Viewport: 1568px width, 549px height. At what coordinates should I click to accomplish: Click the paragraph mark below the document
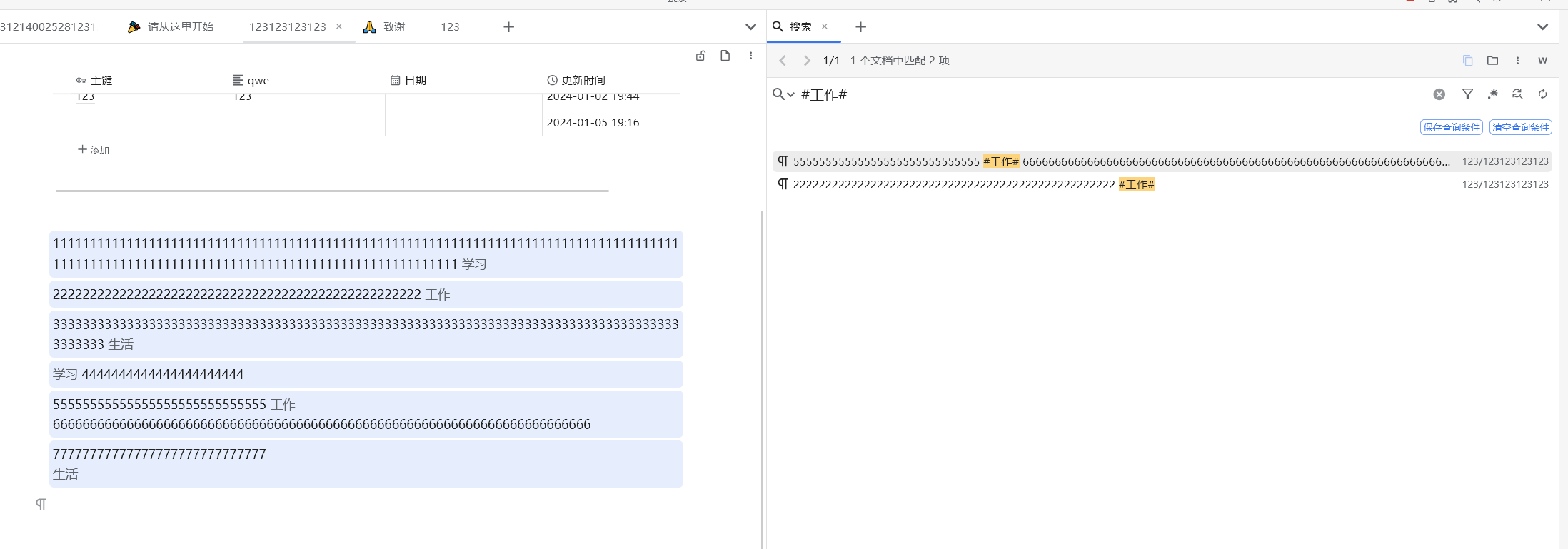coord(41,504)
